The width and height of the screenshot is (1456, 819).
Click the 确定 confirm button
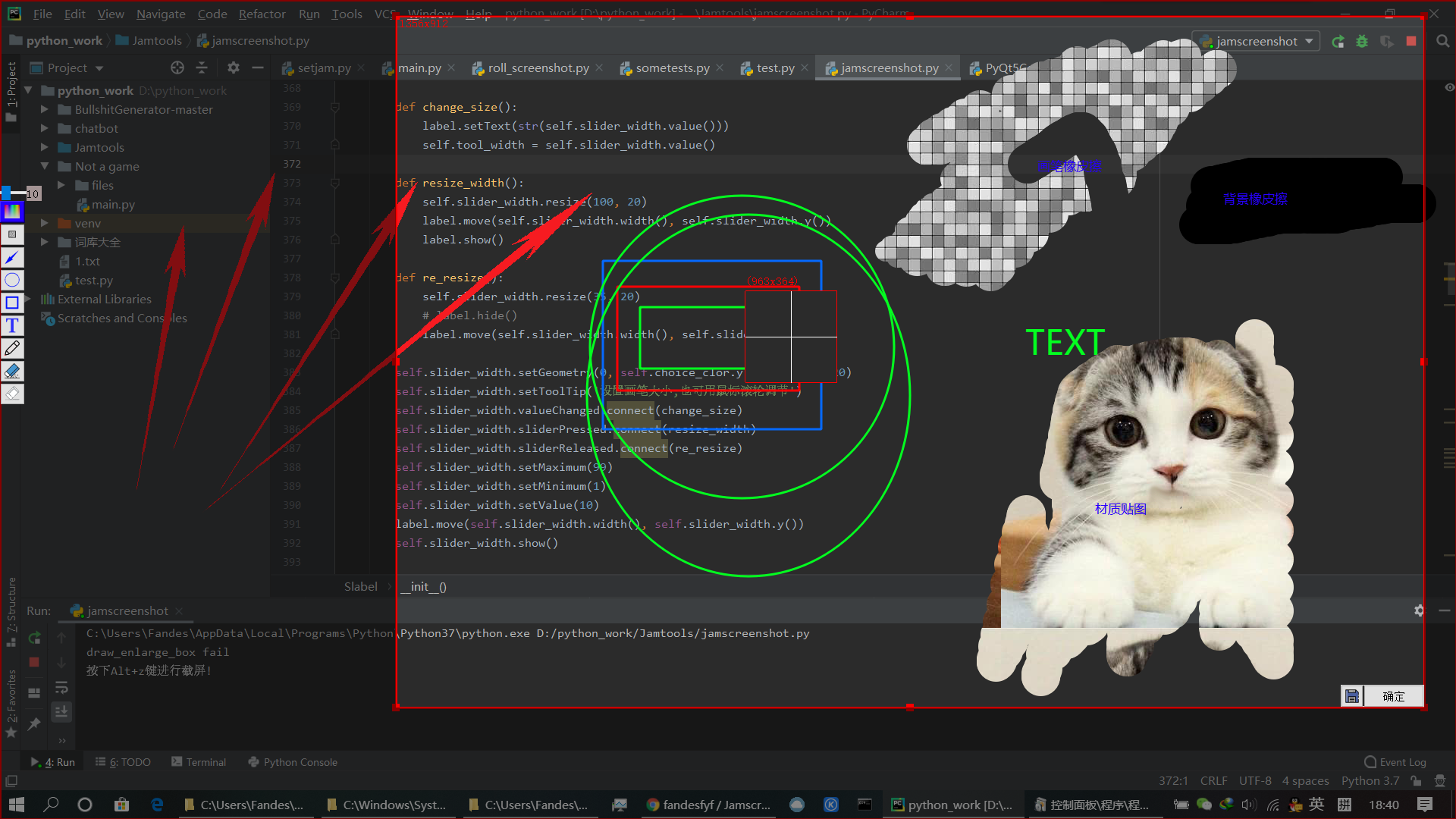point(1393,696)
